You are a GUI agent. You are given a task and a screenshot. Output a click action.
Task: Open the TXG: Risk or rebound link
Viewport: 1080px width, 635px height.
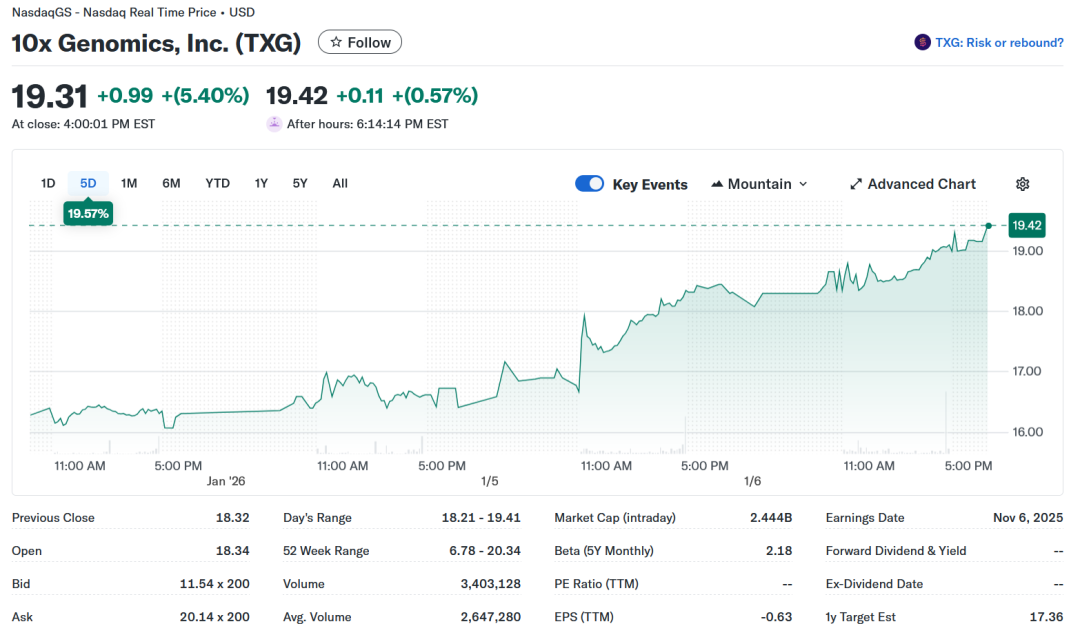pyautogui.click(x=999, y=43)
